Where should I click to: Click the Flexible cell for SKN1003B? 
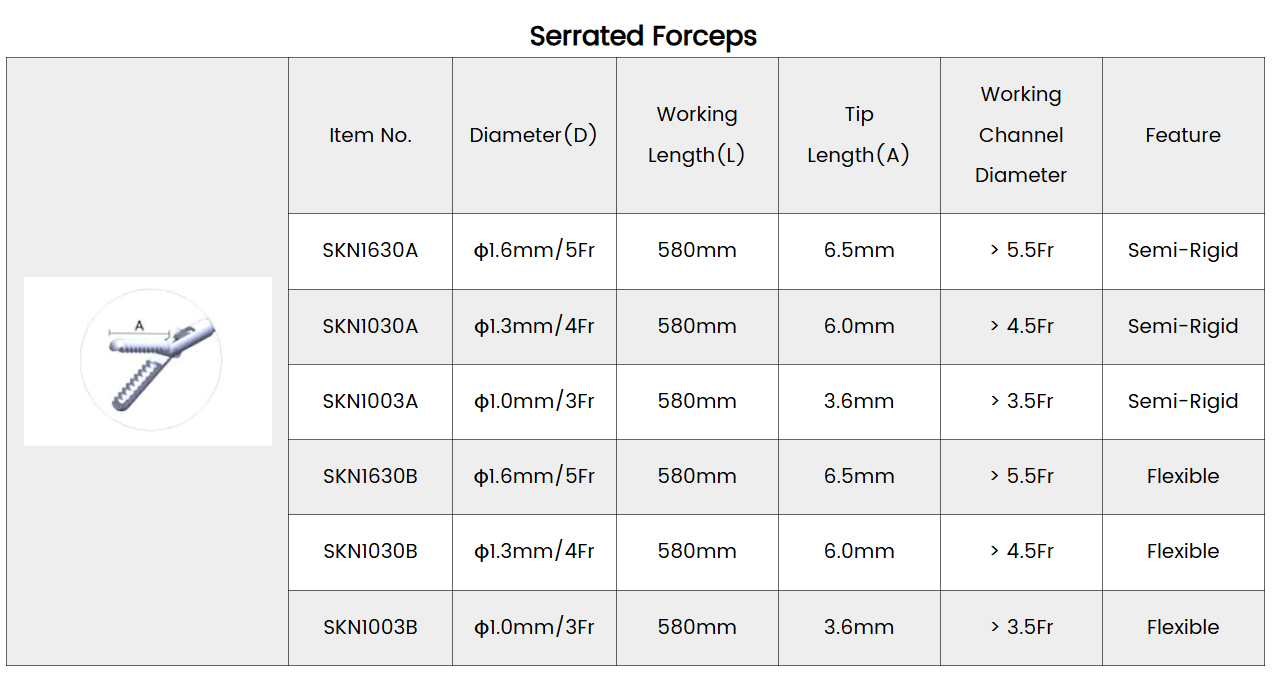[x=1183, y=627]
